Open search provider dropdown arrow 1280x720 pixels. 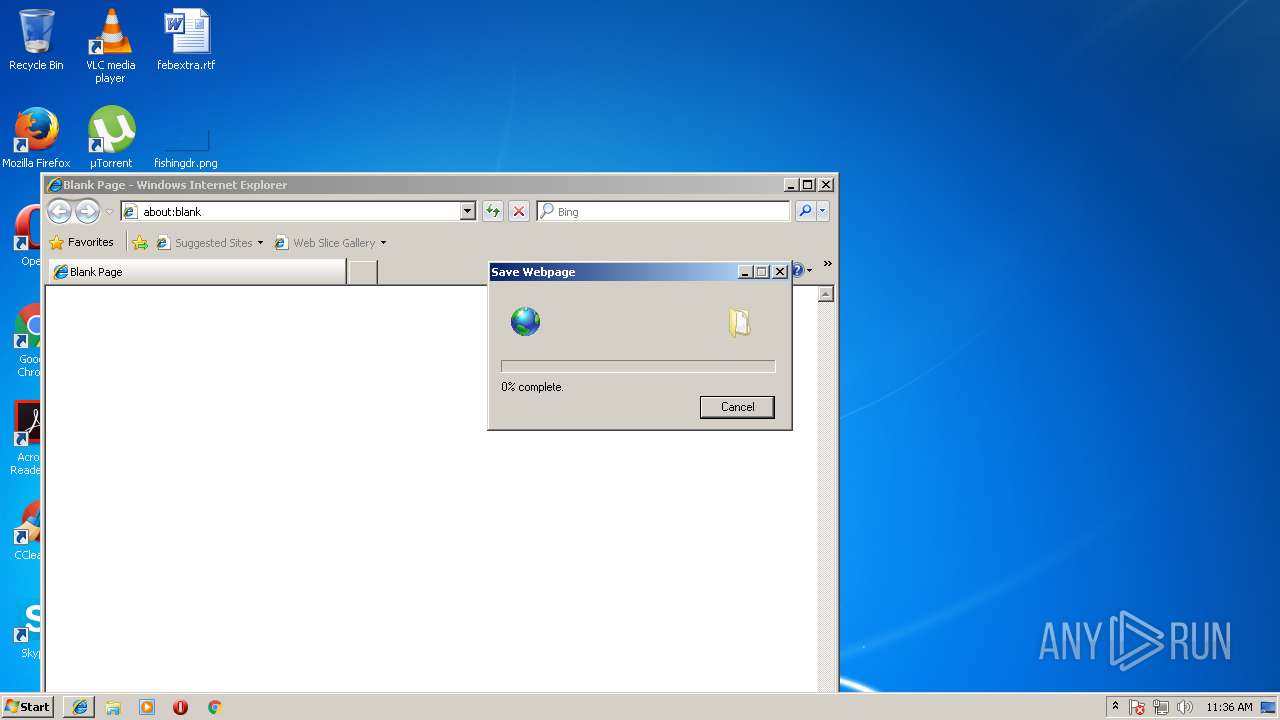[823, 211]
